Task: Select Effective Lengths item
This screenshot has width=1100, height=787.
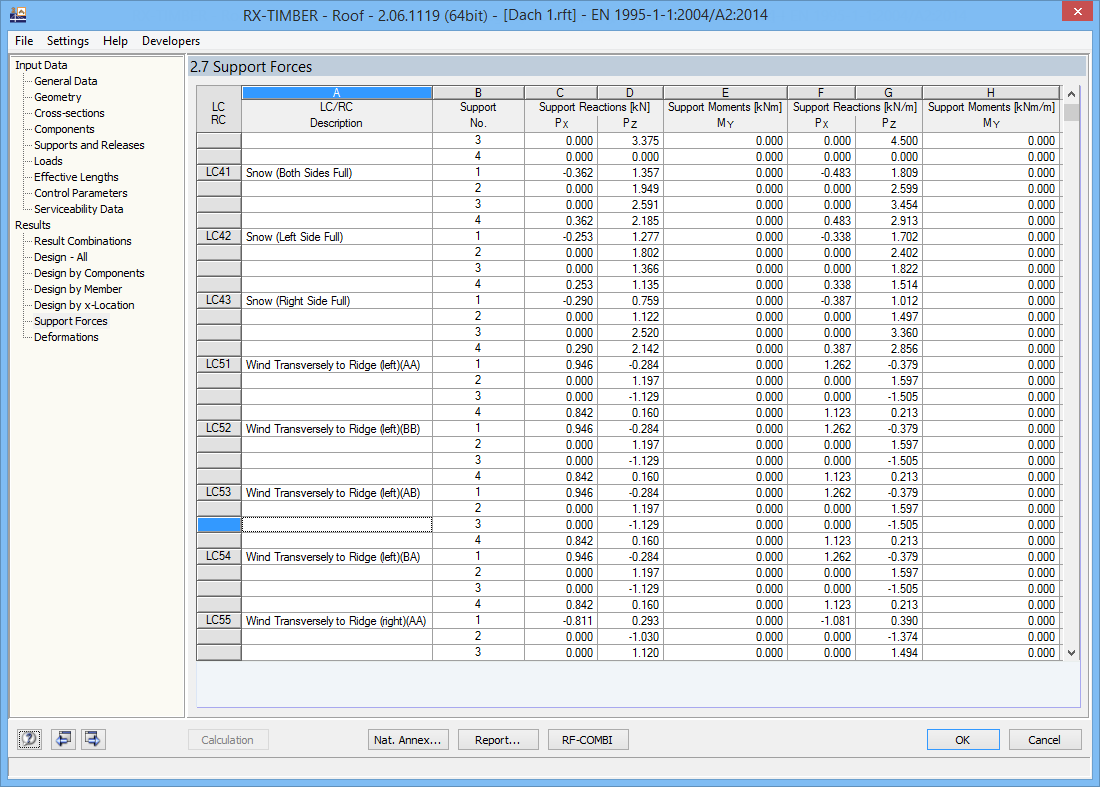Action: click(76, 177)
